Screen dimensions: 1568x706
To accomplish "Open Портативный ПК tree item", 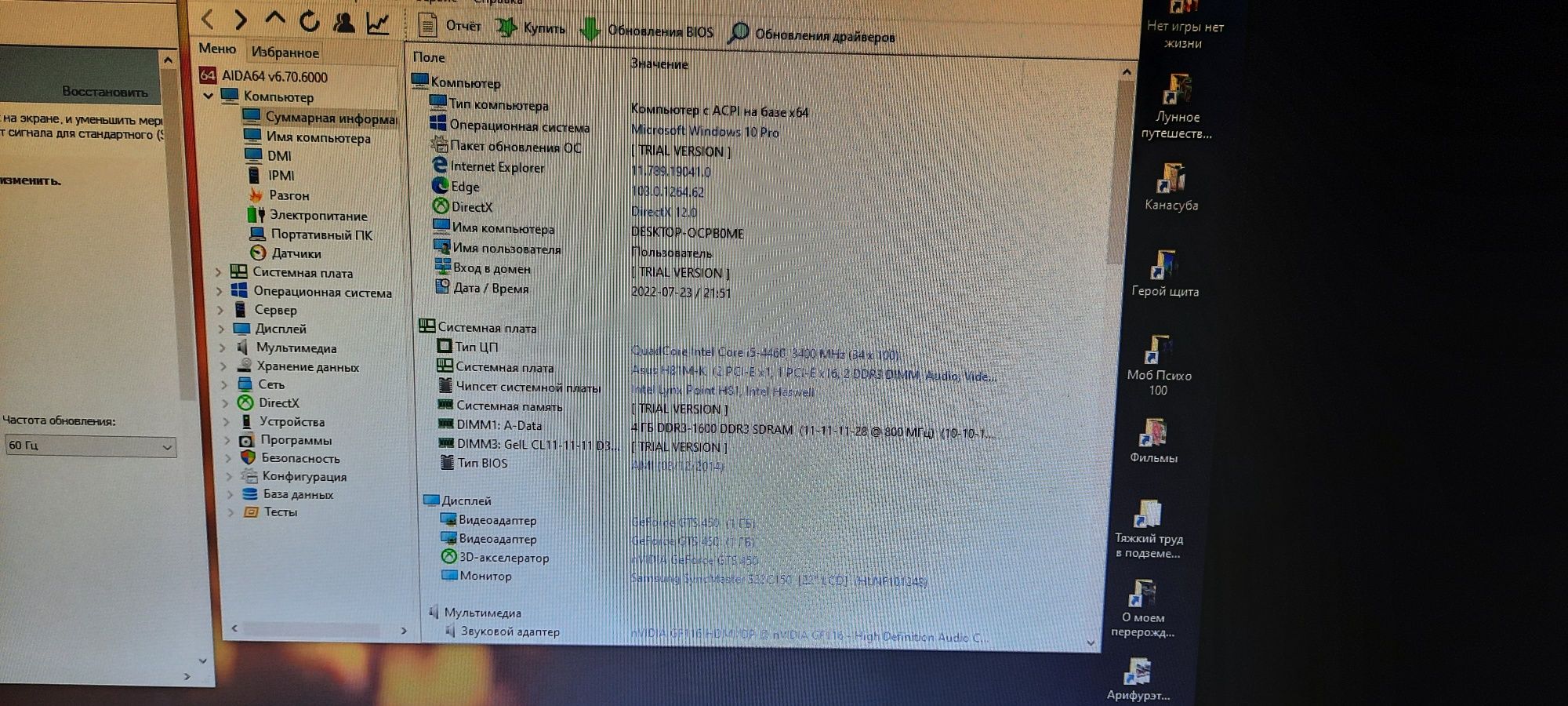I will 311,235.
